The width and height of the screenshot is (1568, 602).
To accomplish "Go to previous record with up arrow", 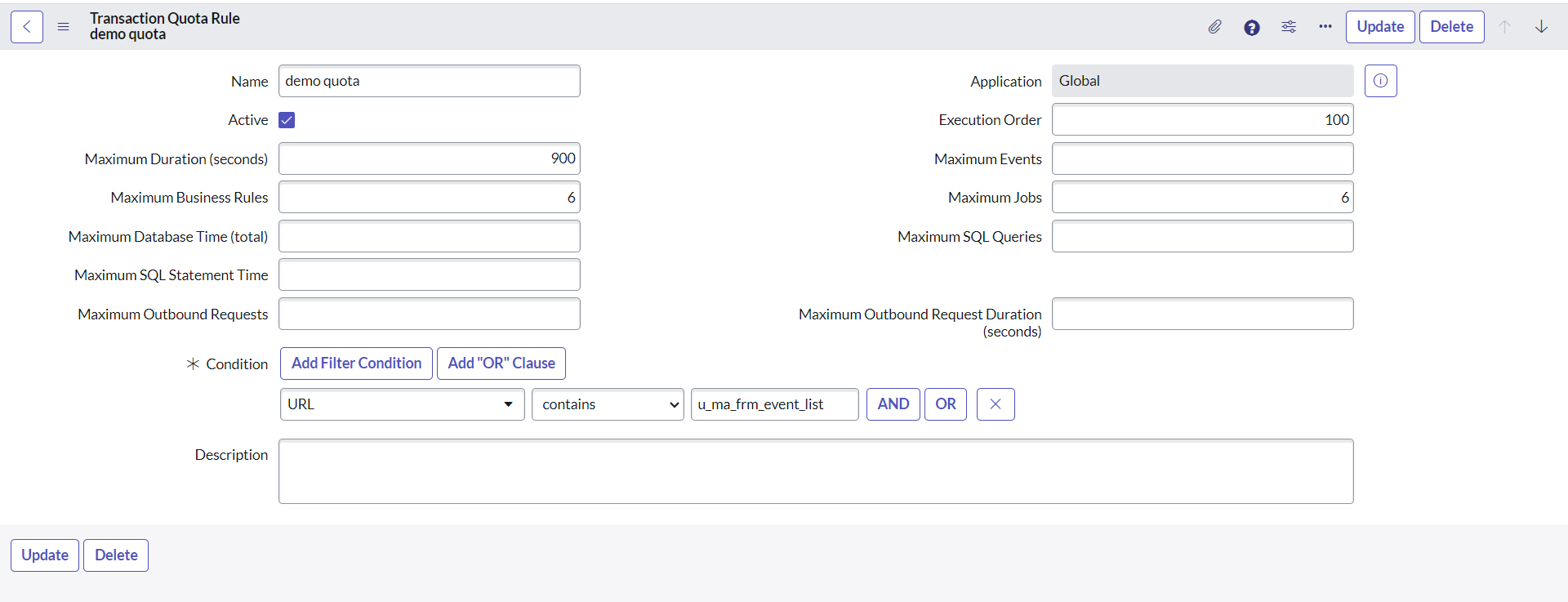I will click(1504, 27).
